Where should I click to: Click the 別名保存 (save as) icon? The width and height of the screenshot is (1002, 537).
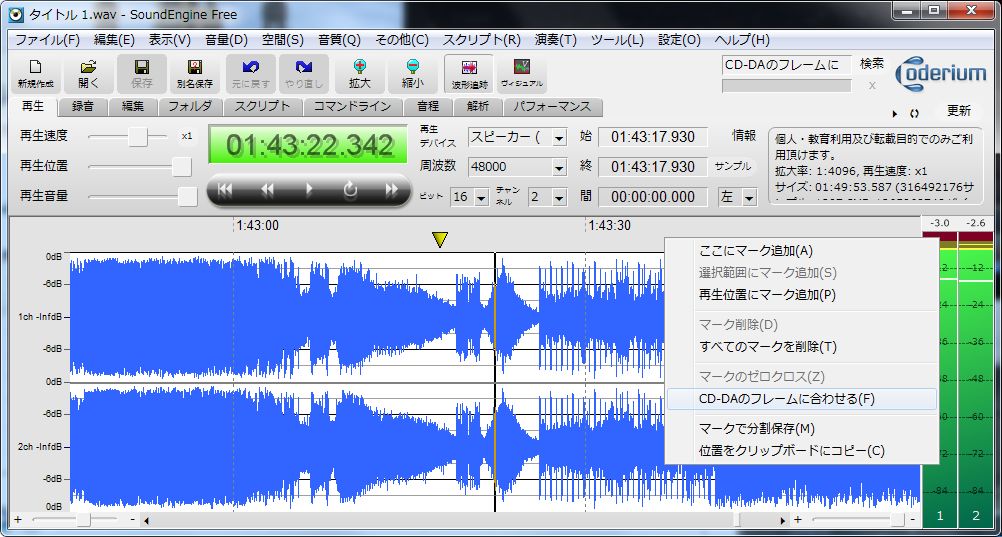(x=195, y=74)
